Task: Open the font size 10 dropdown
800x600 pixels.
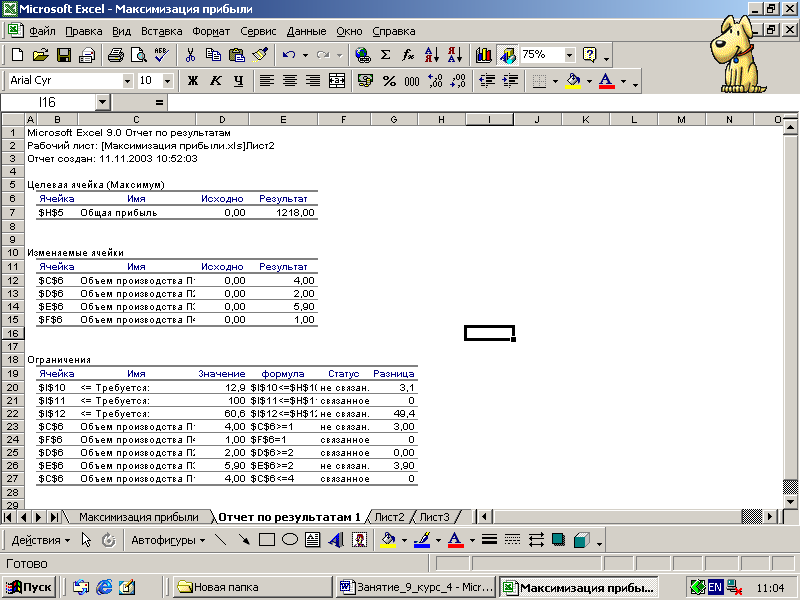Action: 167,81
